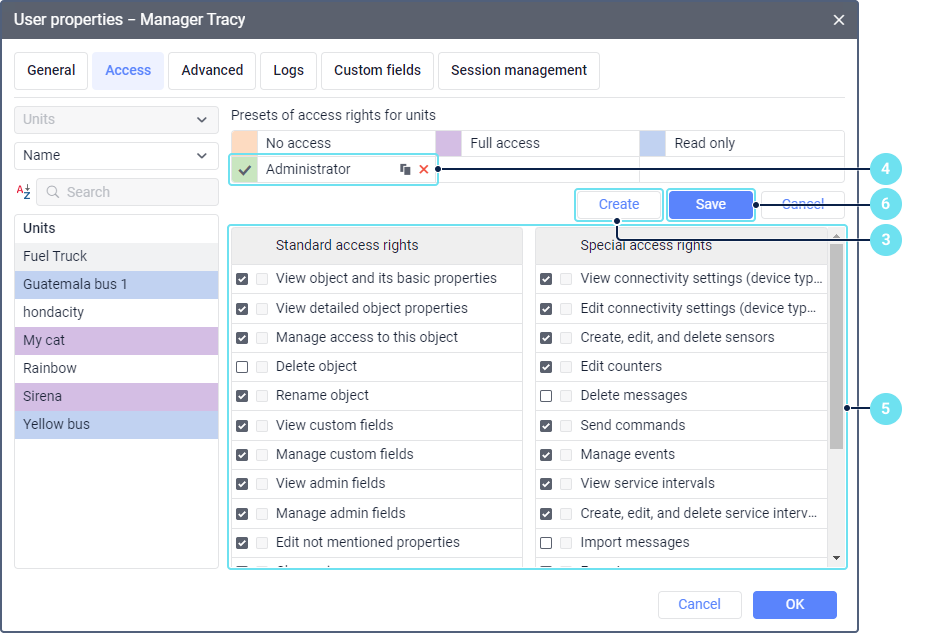Open the Units type dropdown
The image size is (941, 633).
tap(116, 120)
